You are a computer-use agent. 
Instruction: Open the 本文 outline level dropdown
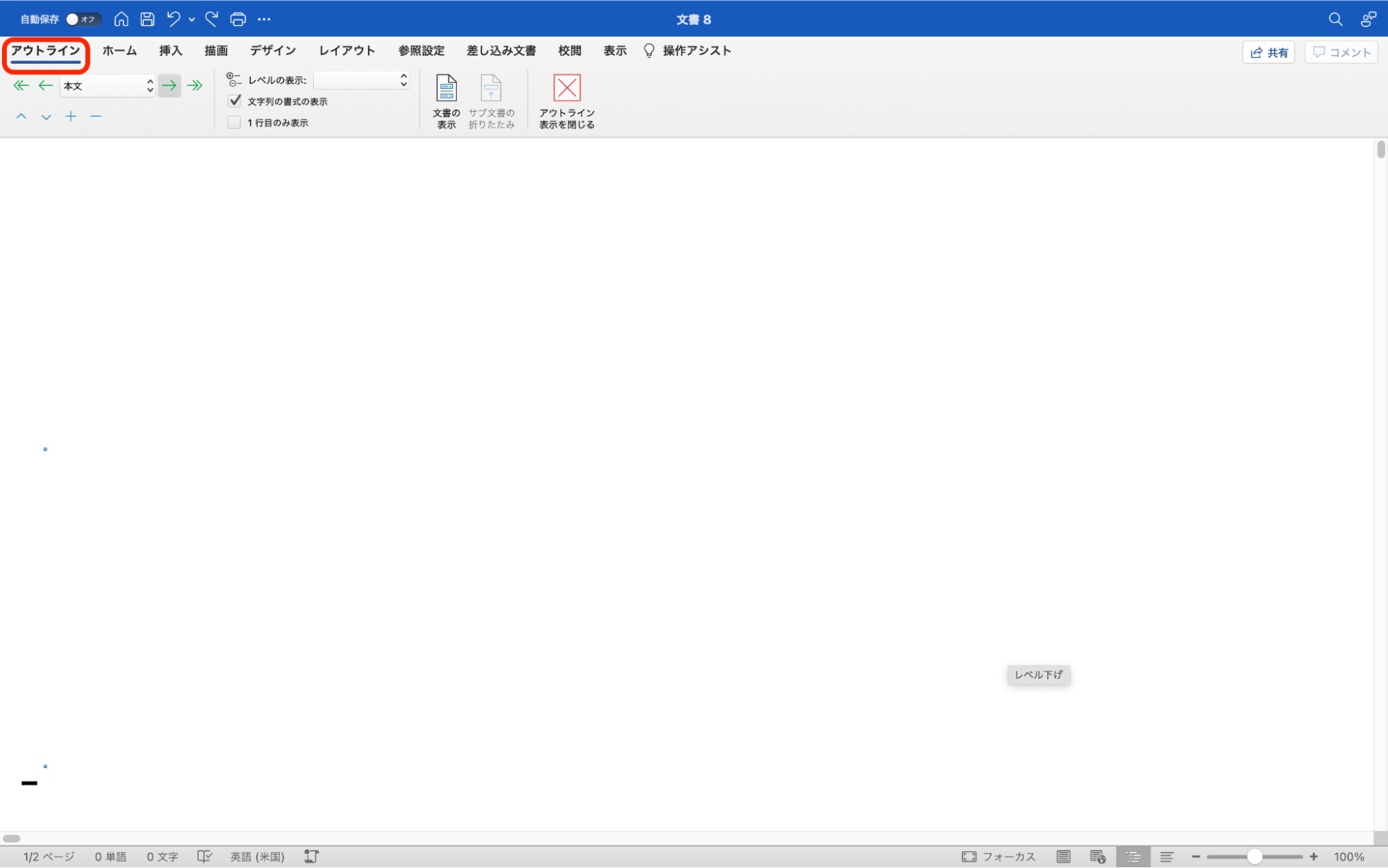click(x=108, y=86)
